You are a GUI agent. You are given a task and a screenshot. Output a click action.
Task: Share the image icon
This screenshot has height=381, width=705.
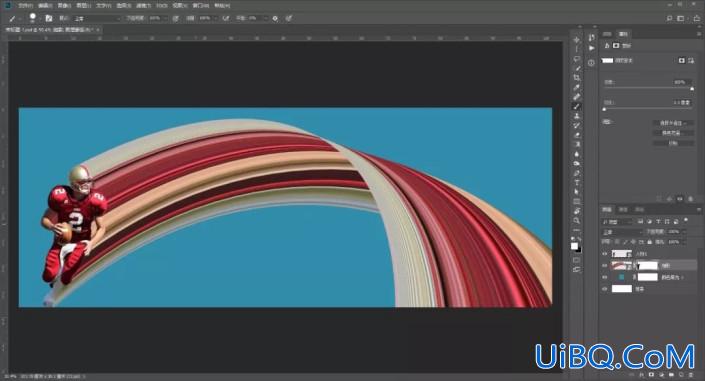coord(697,18)
